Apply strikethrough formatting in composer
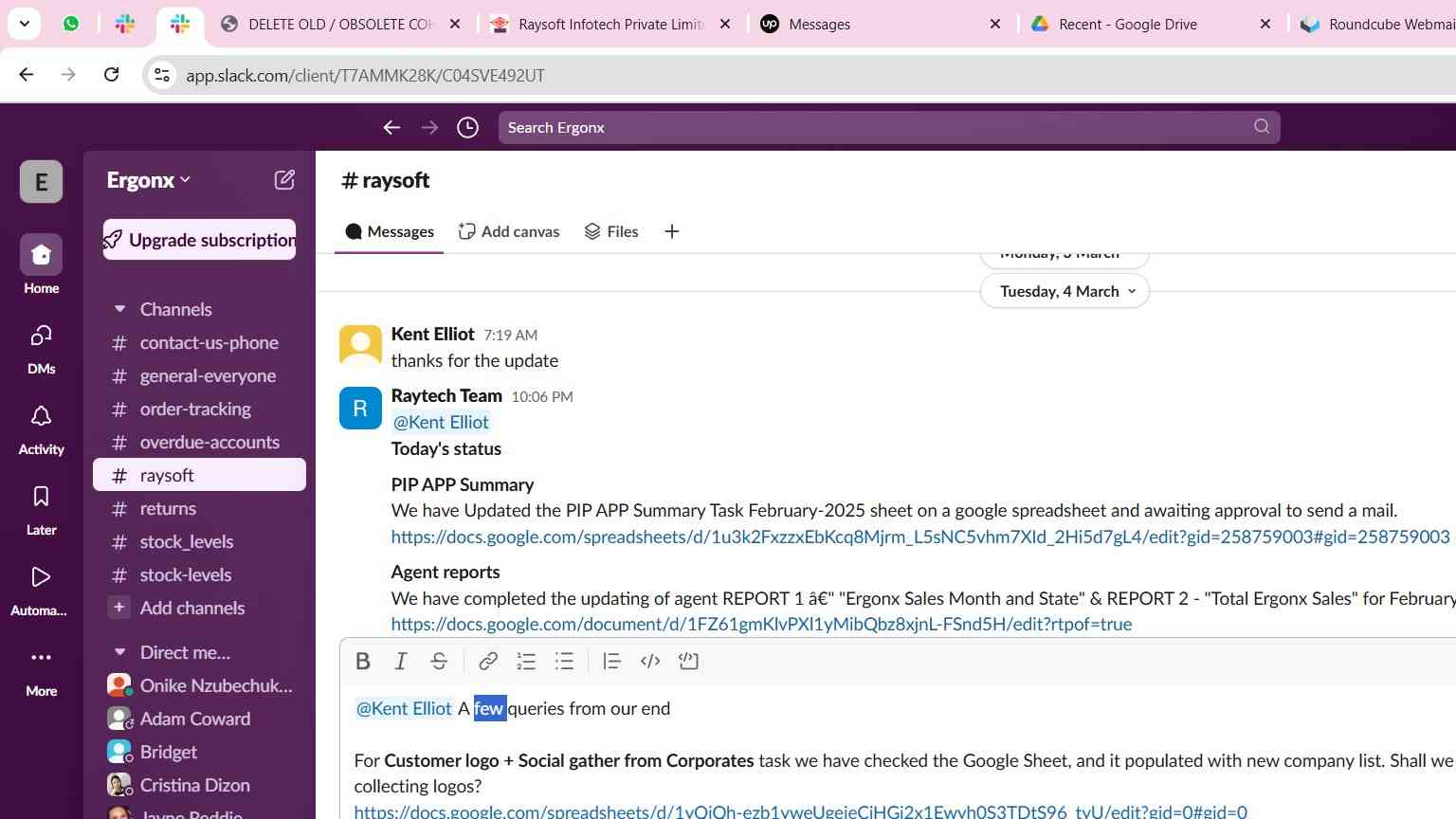The height and width of the screenshot is (819, 1456). point(439,662)
